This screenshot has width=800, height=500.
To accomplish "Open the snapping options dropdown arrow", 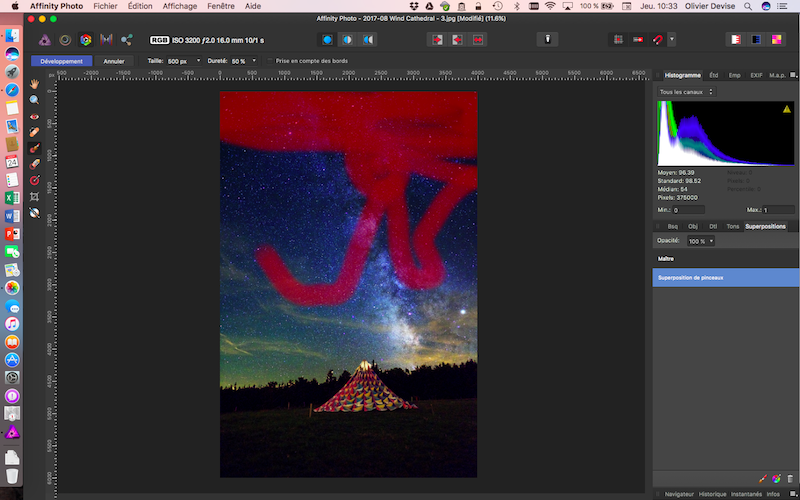I will pos(672,40).
